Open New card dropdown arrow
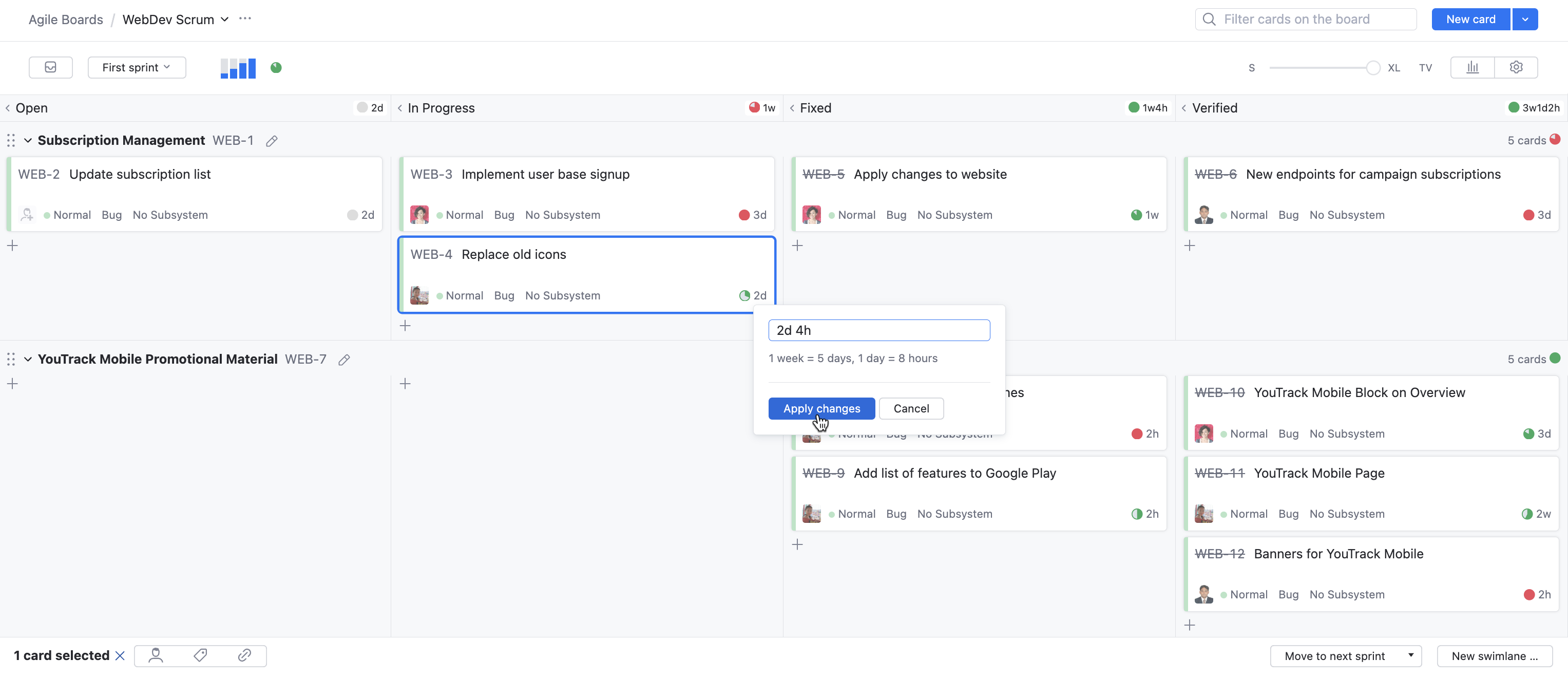Image resolution: width=1568 pixels, height=678 pixels. pyautogui.click(x=1524, y=19)
